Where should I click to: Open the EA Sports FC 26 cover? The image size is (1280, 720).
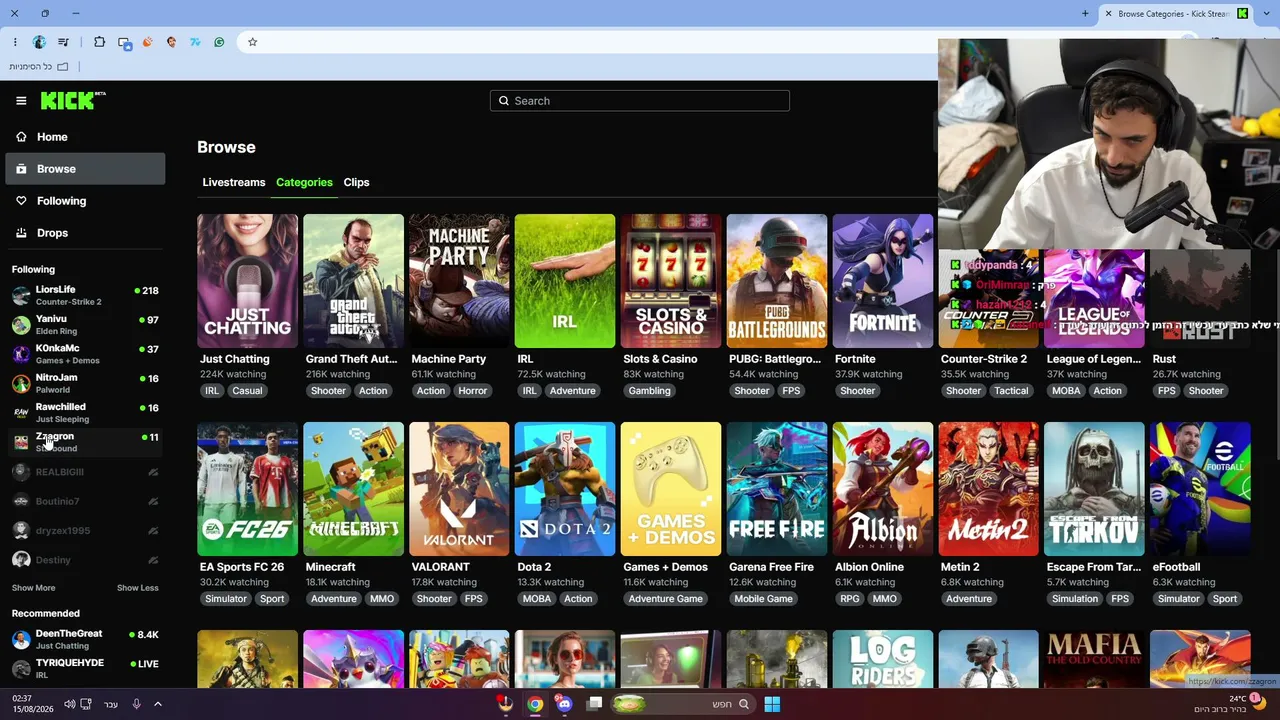pyautogui.click(x=247, y=489)
